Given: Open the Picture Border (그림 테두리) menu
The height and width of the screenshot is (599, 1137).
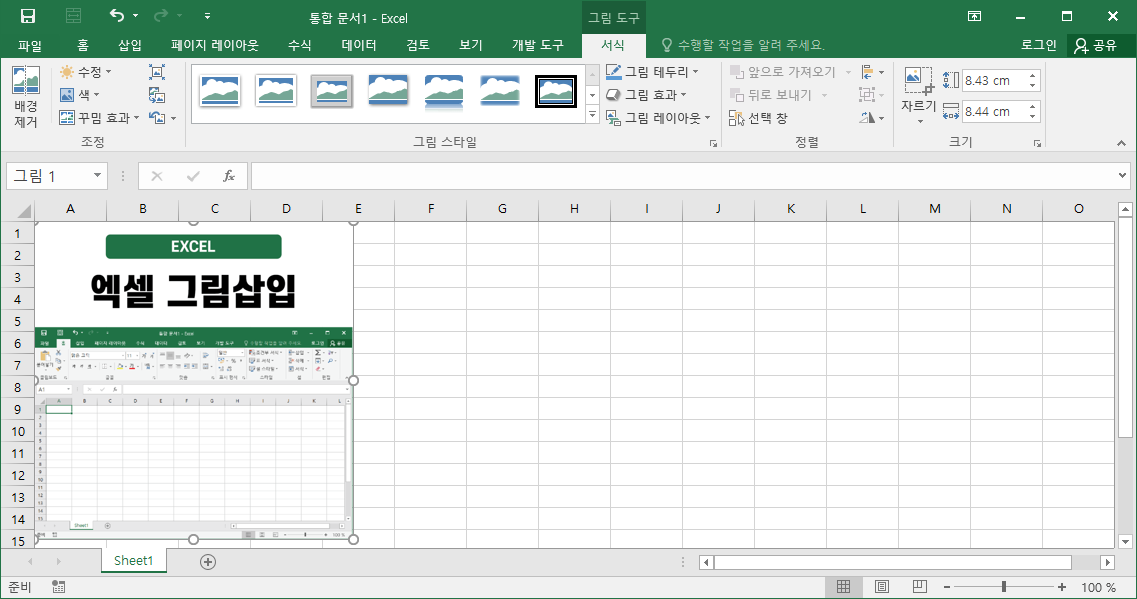Looking at the screenshot, I should pyautogui.click(x=652, y=72).
